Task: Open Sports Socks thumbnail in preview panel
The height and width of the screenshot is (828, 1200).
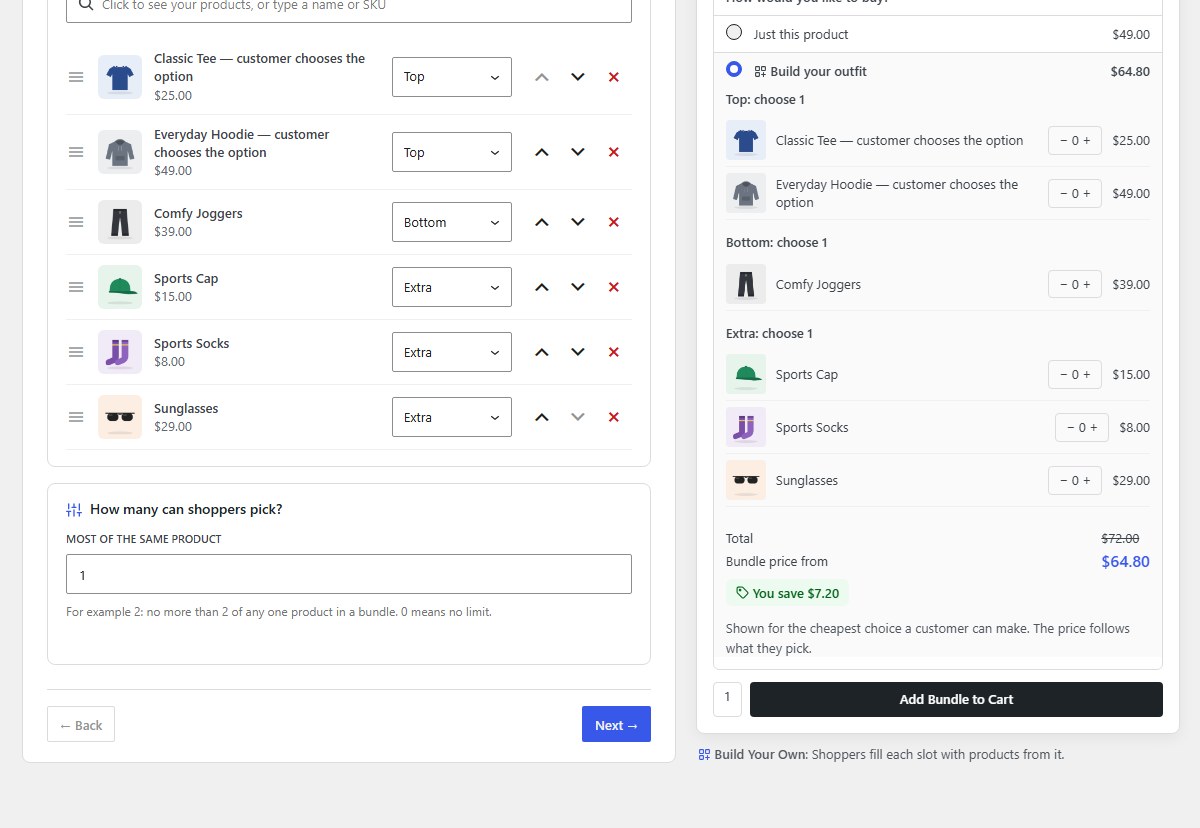Action: [x=746, y=428]
